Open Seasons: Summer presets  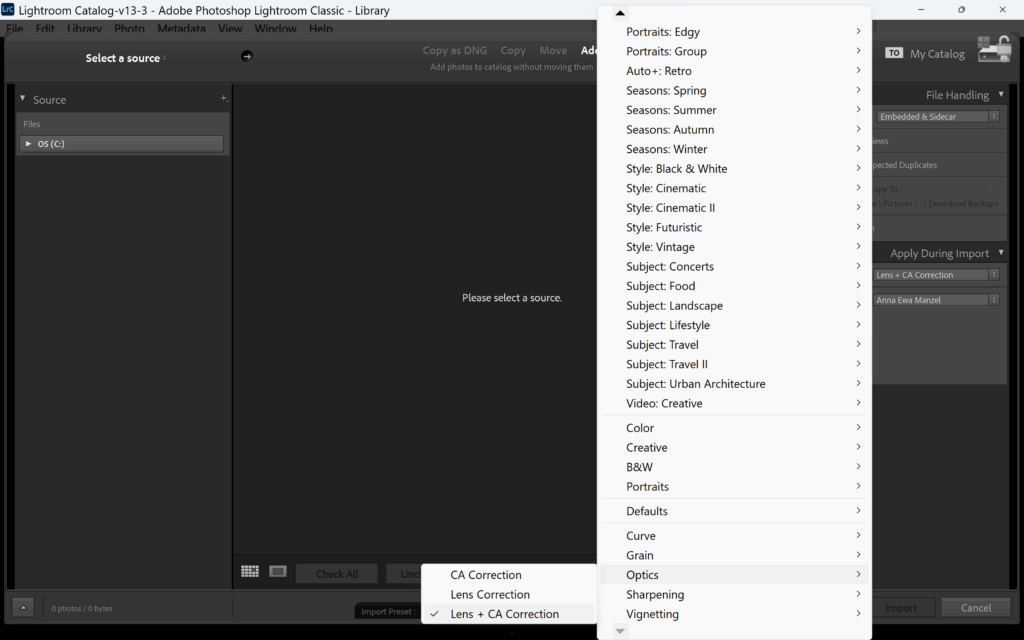click(x=734, y=109)
